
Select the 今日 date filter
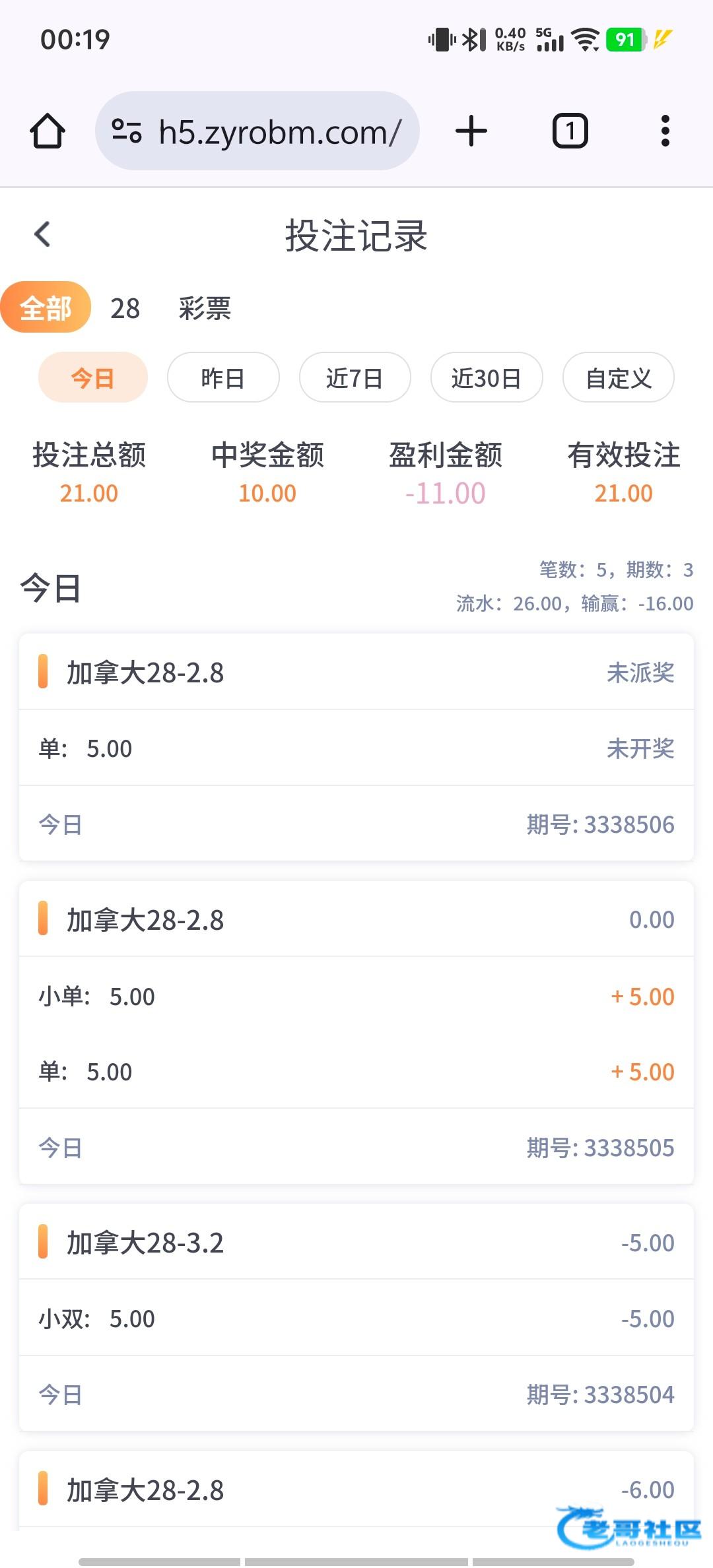[x=92, y=378]
